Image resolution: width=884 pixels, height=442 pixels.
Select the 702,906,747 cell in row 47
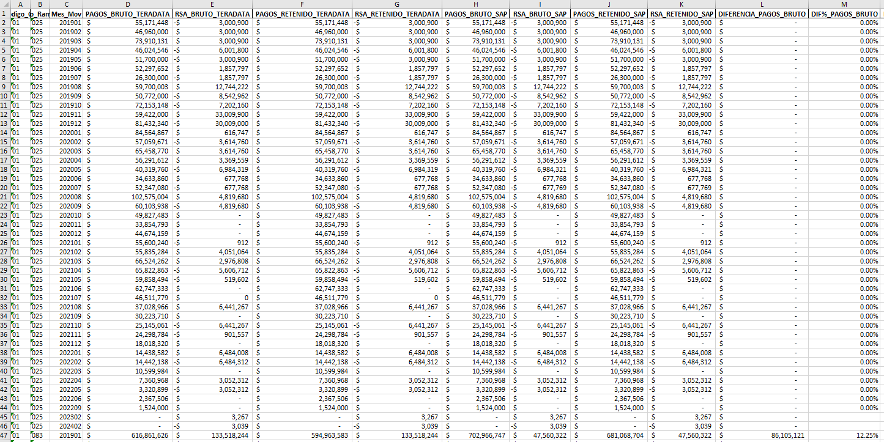(x=476, y=435)
